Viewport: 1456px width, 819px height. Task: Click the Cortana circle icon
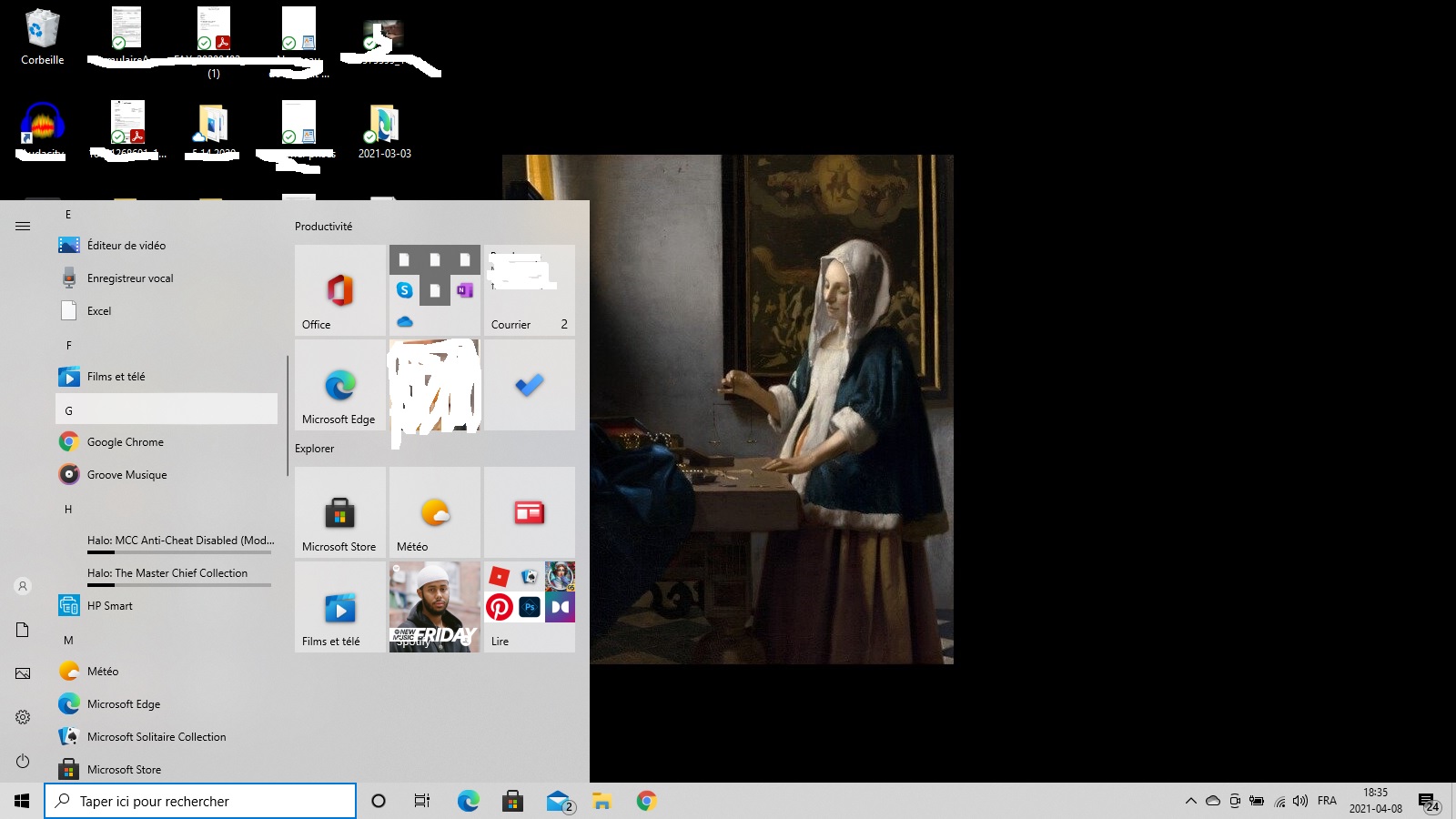[379, 801]
